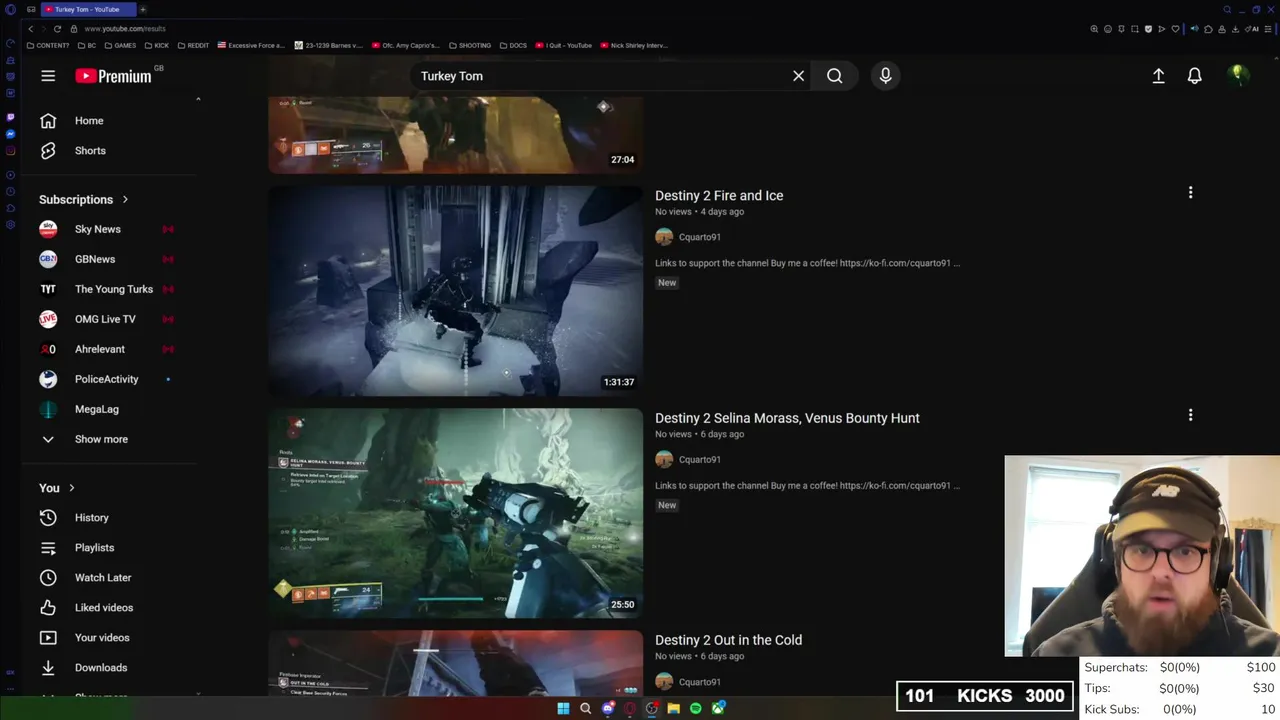
Task: Open the Destiny 2 Fire and Ice title
Action: pyautogui.click(x=719, y=196)
